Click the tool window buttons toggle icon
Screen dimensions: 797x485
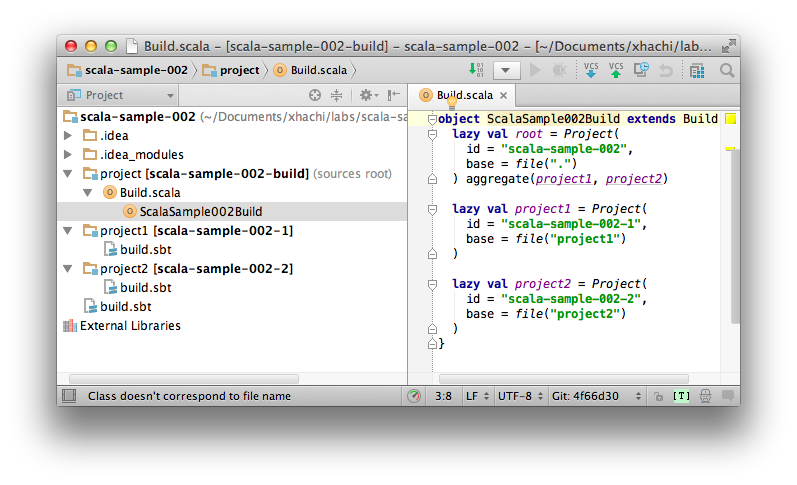click(69, 396)
